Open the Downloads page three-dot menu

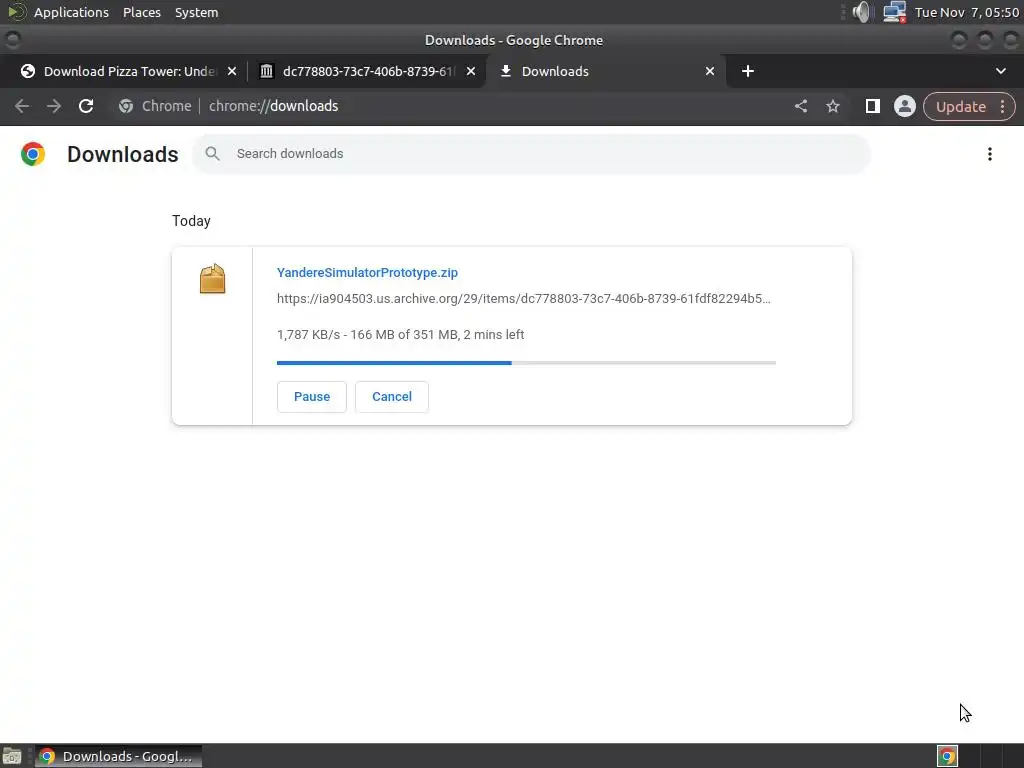(990, 153)
